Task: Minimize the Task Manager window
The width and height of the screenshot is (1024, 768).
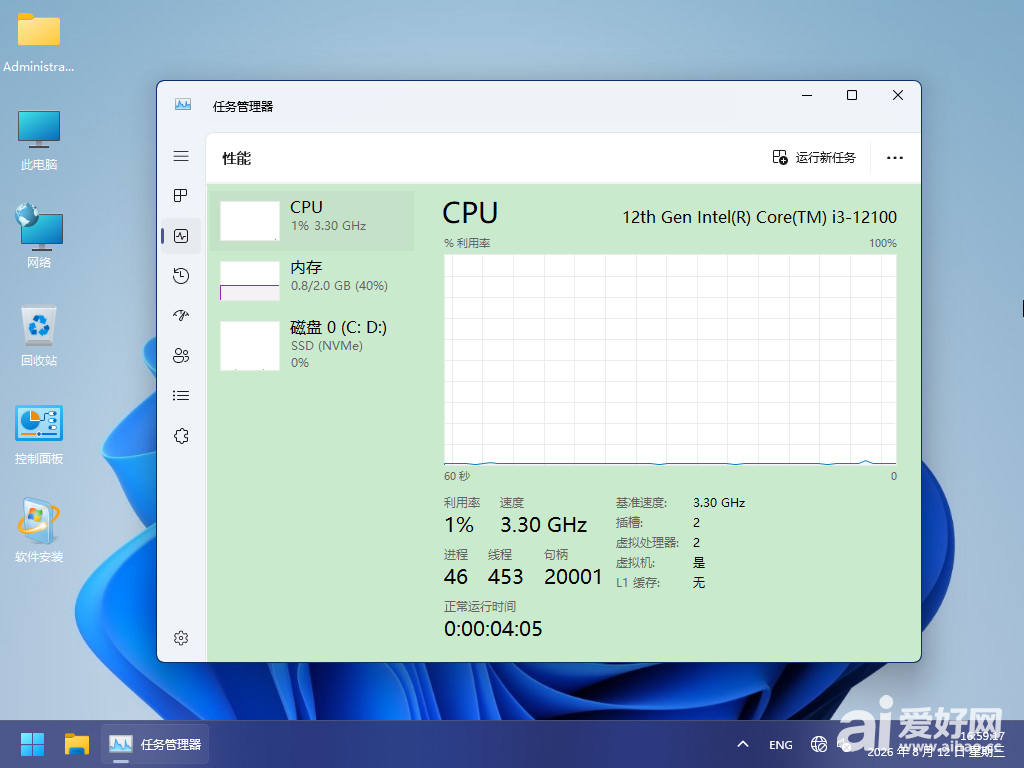Action: point(807,95)
